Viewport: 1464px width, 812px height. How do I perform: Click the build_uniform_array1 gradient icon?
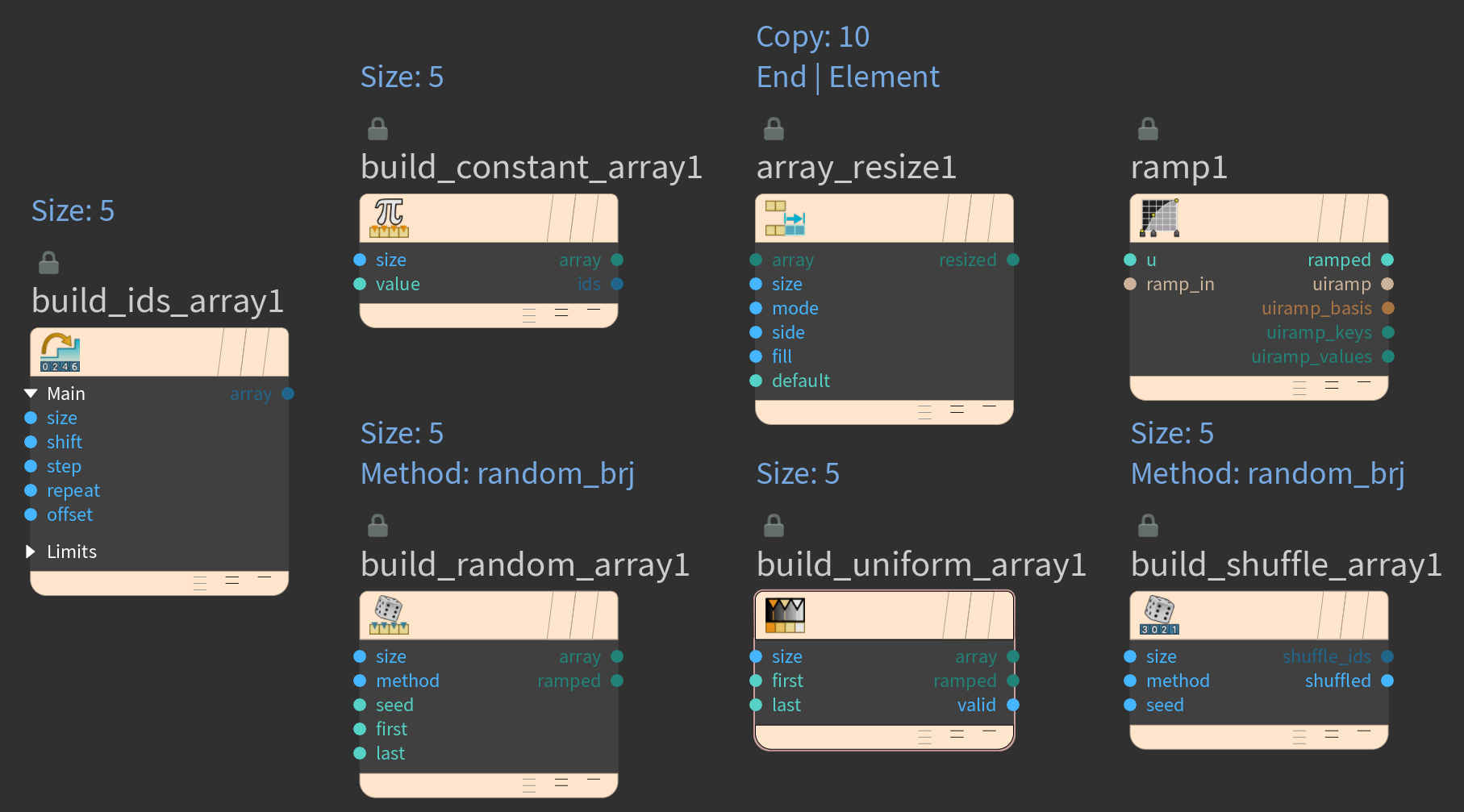click(x=785, y=615)
